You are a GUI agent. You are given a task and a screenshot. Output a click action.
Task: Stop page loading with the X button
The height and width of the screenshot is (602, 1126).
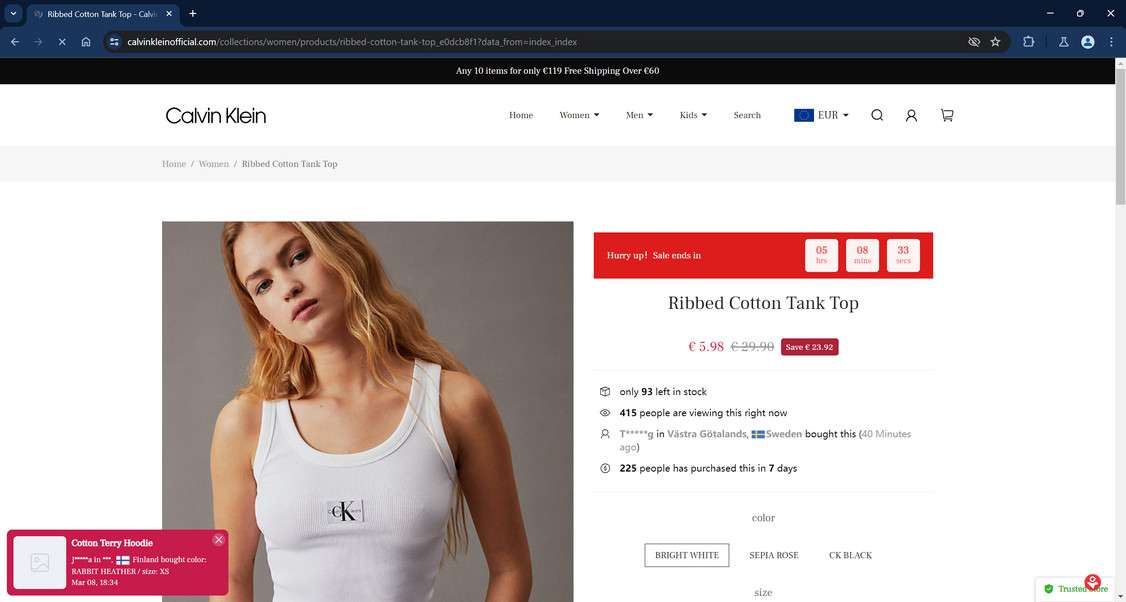(x=62, y=42)
